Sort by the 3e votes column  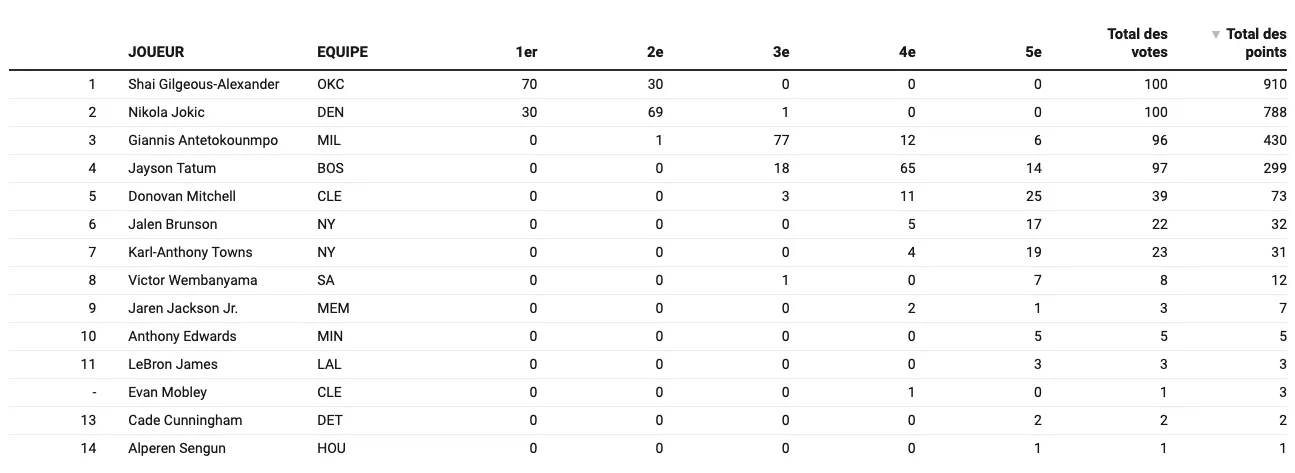pos(781,52)
